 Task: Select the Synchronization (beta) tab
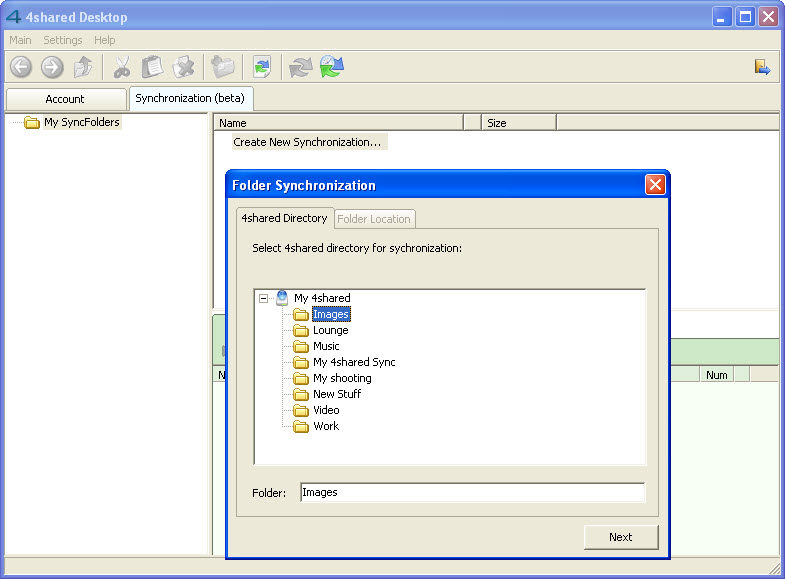(x=190, y=98)
